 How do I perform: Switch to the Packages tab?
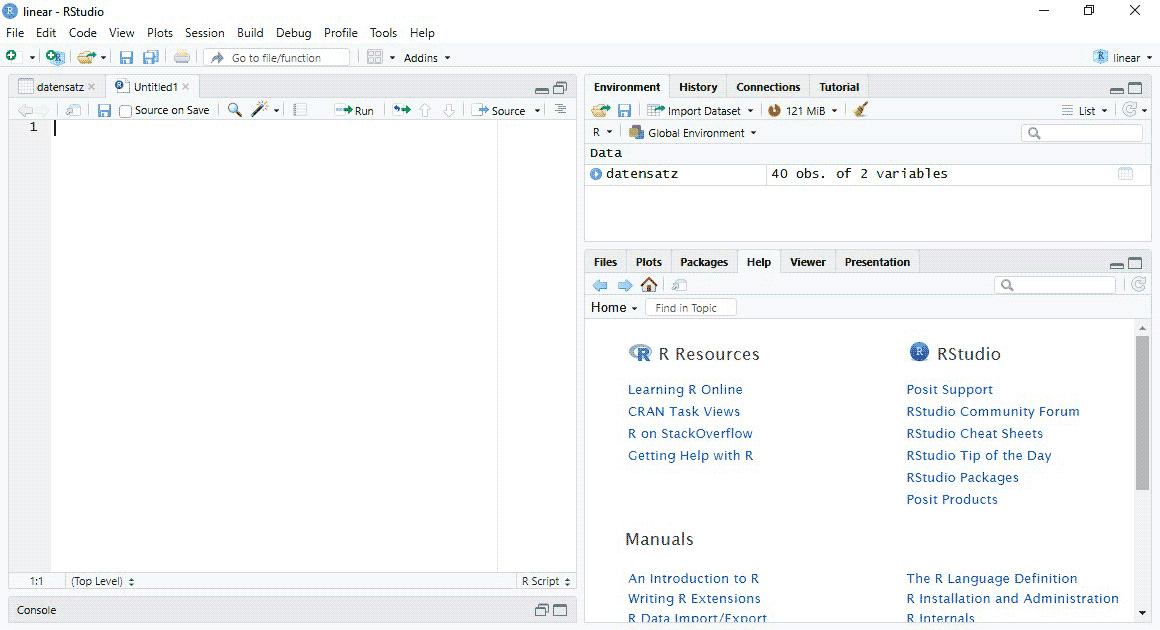[x=704, y=262]
